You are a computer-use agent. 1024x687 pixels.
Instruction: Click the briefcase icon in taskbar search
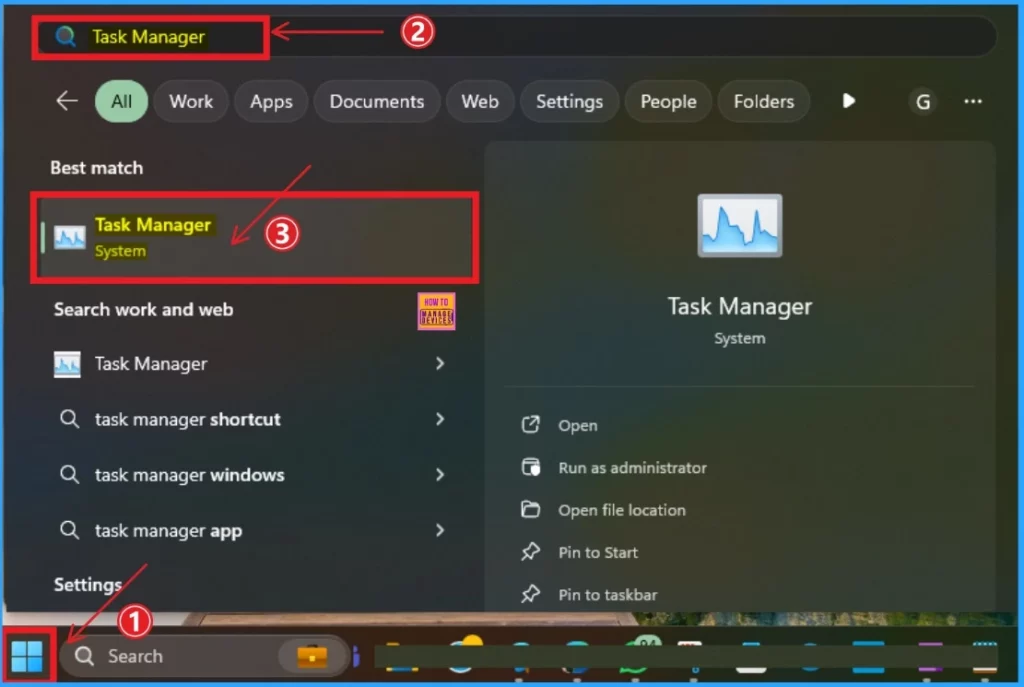click(x=312, y=656)
